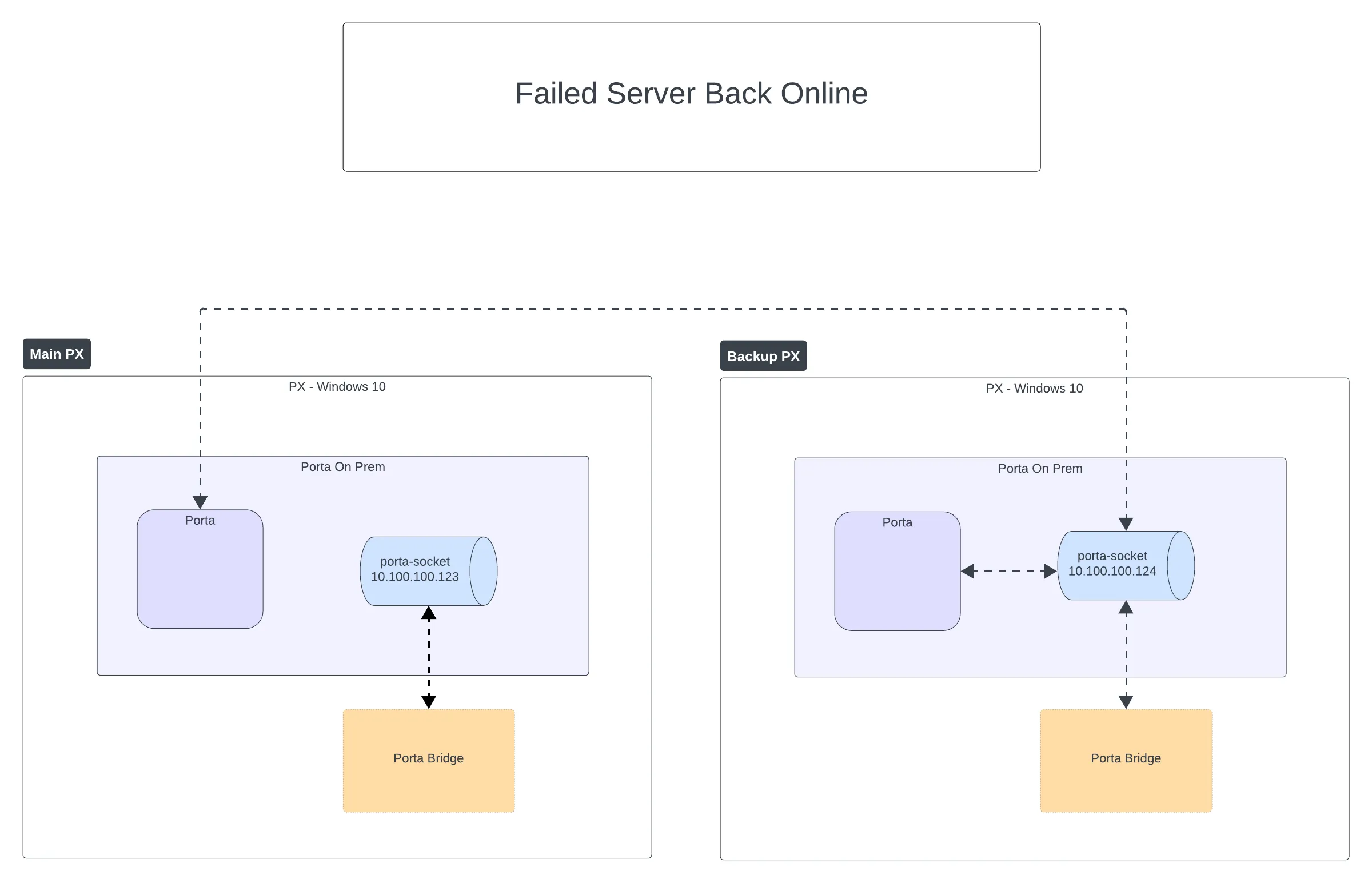Click arrowhead below the 10.100.100.123 socket

428,613
